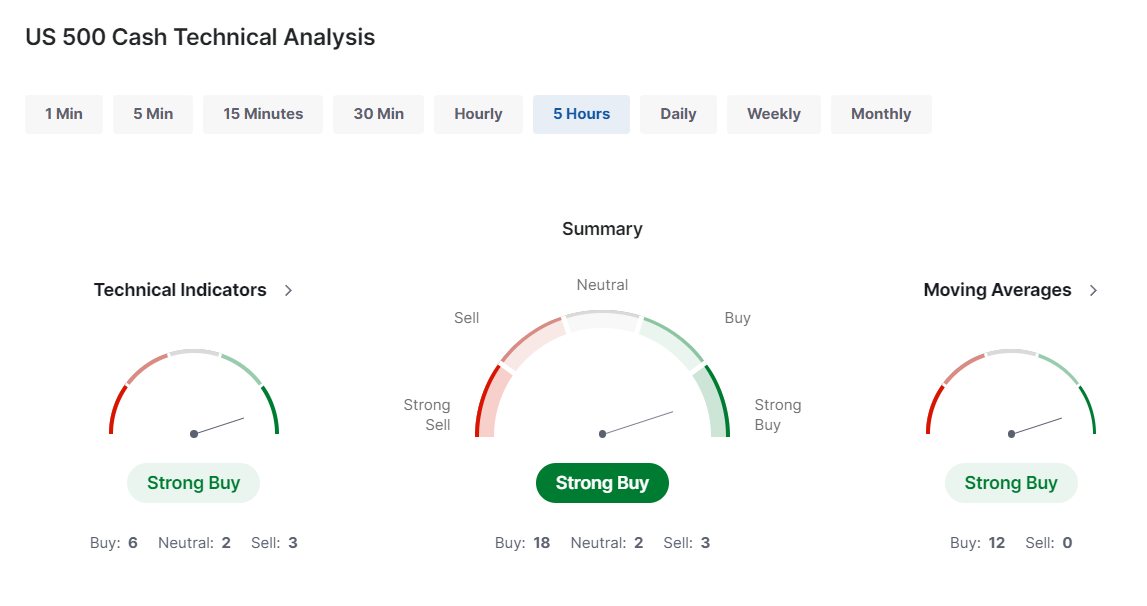Click the active 5 Hours tab

tap(582, 114)
